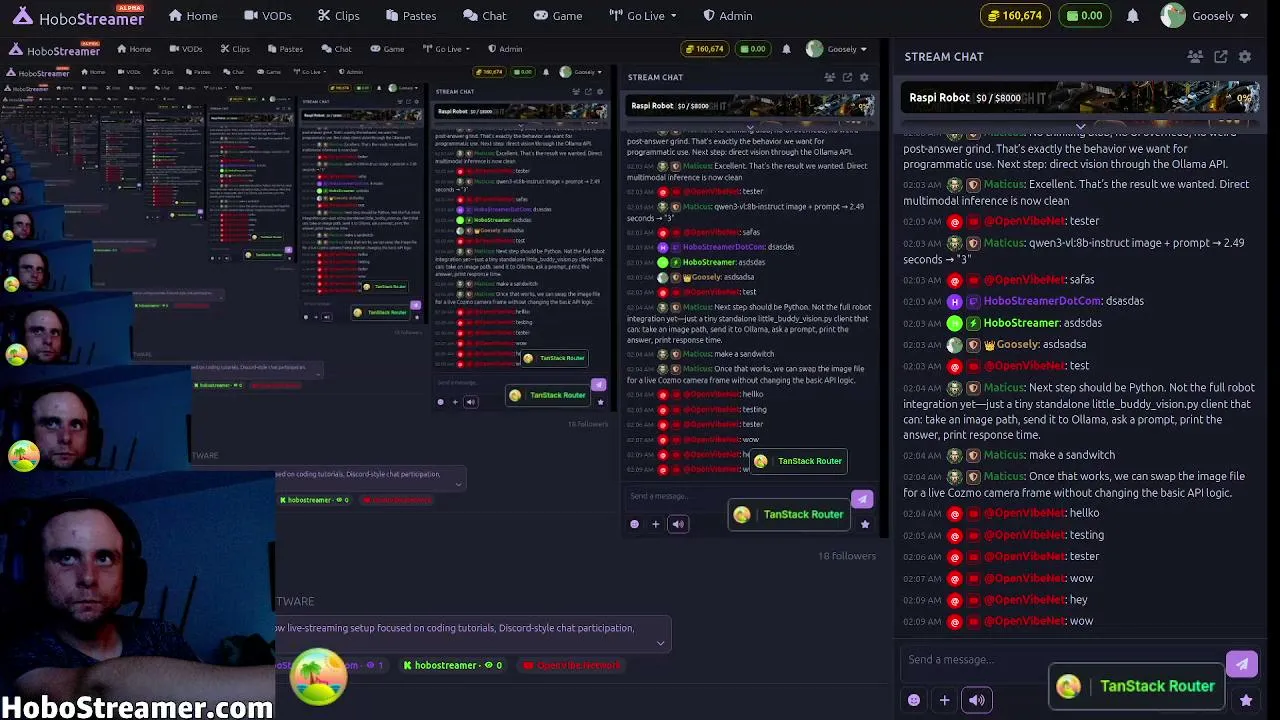
Task: Click the HoboStreamerDotCom username in the main chat
Action: pos(1043,301)
